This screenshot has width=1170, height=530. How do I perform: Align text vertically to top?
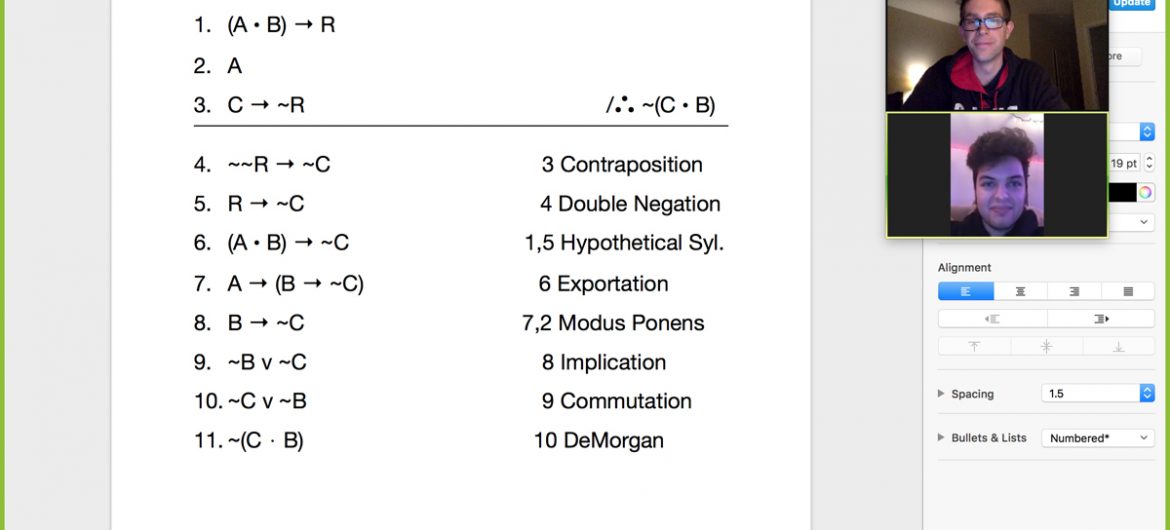click(x=974, y=347)
